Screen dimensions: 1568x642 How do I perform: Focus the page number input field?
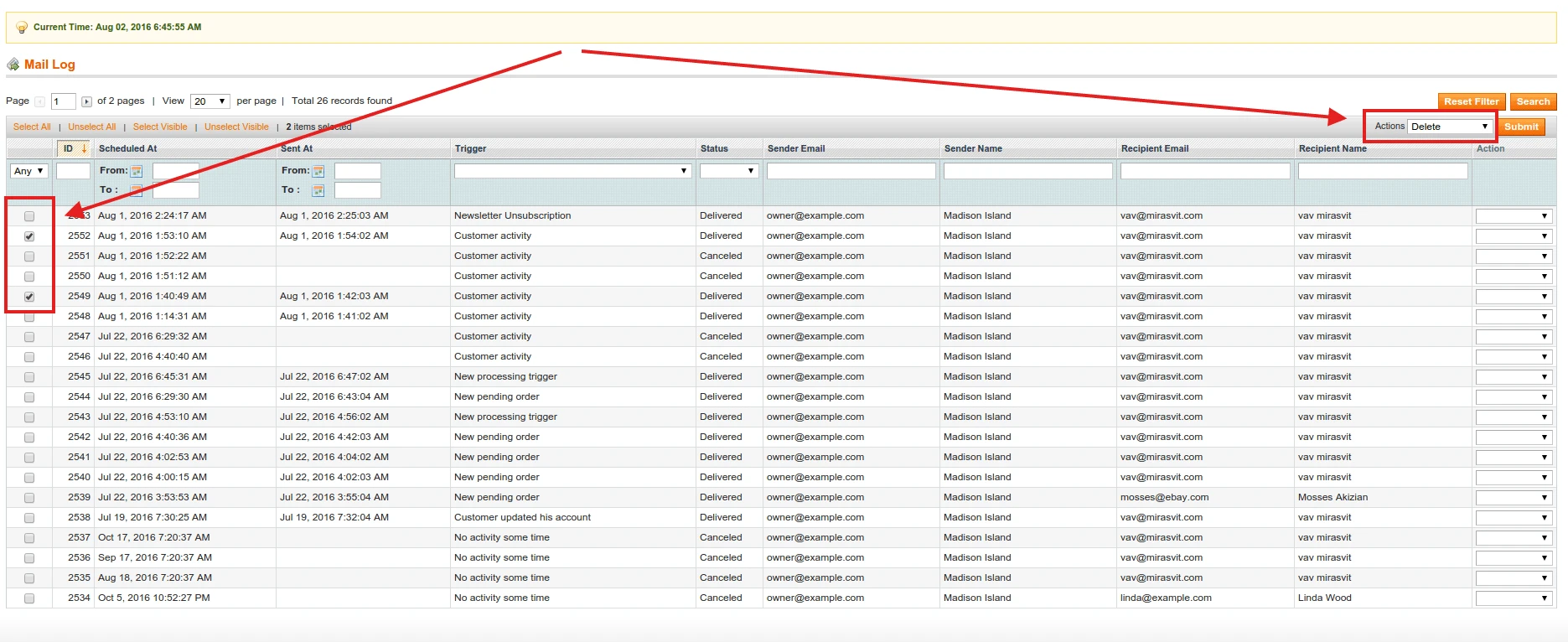[x=63, y=101]
